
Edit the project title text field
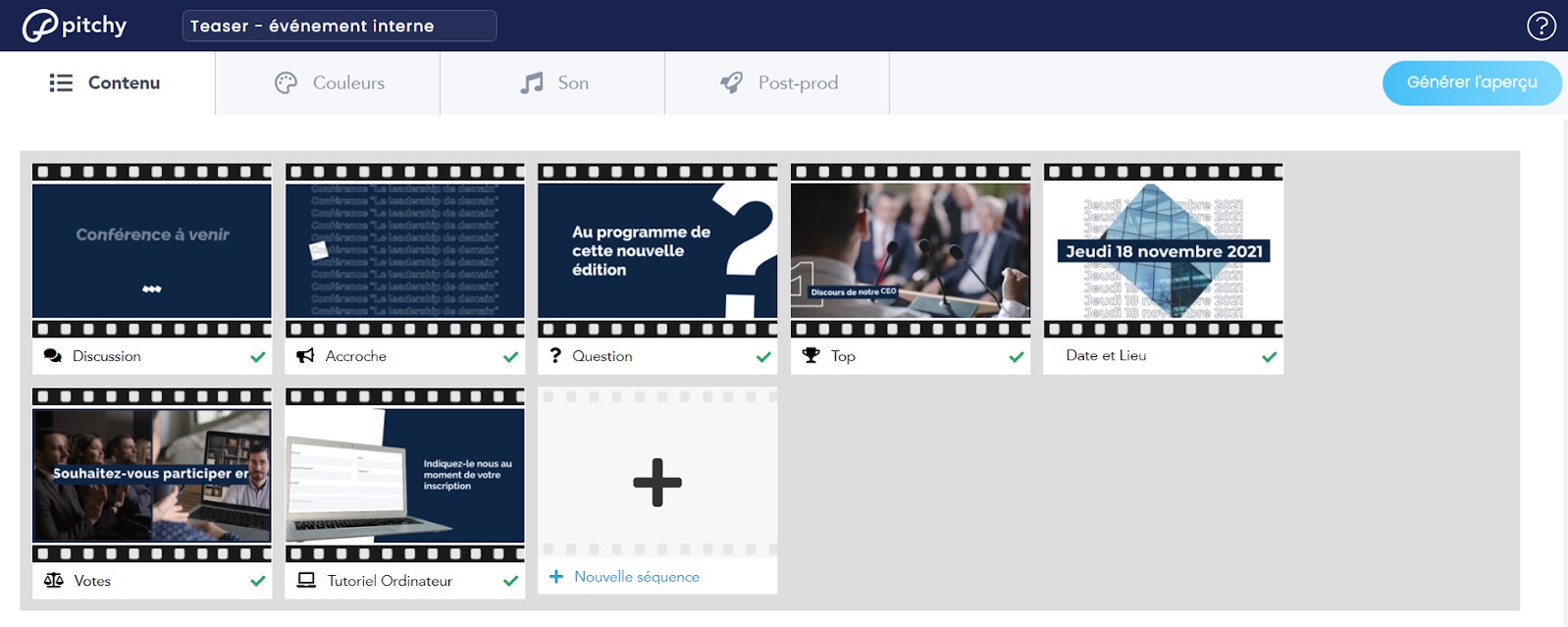point(339,26)
